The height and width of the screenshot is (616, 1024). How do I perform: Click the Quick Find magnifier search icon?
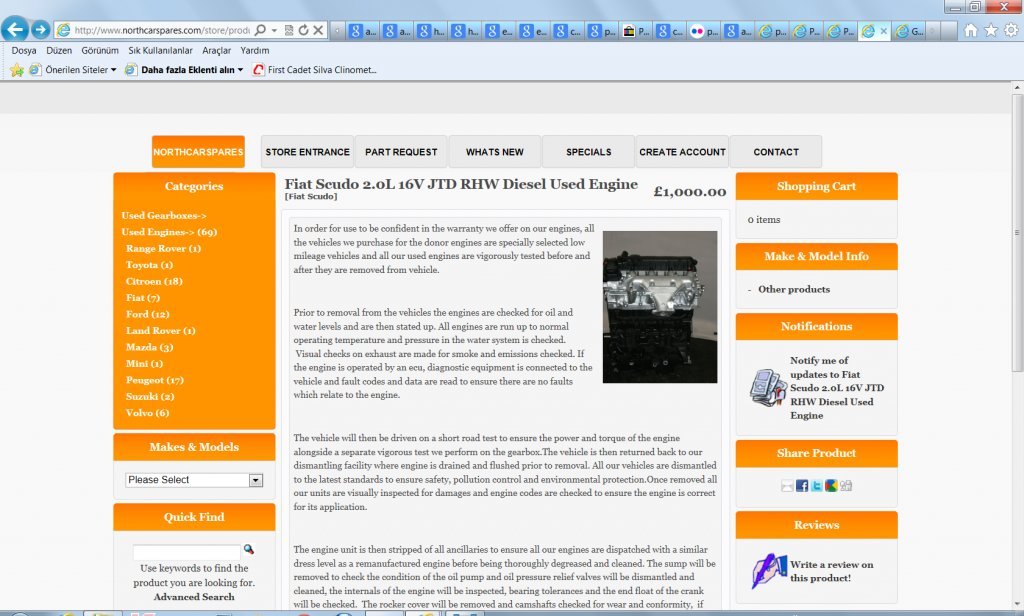249,549
